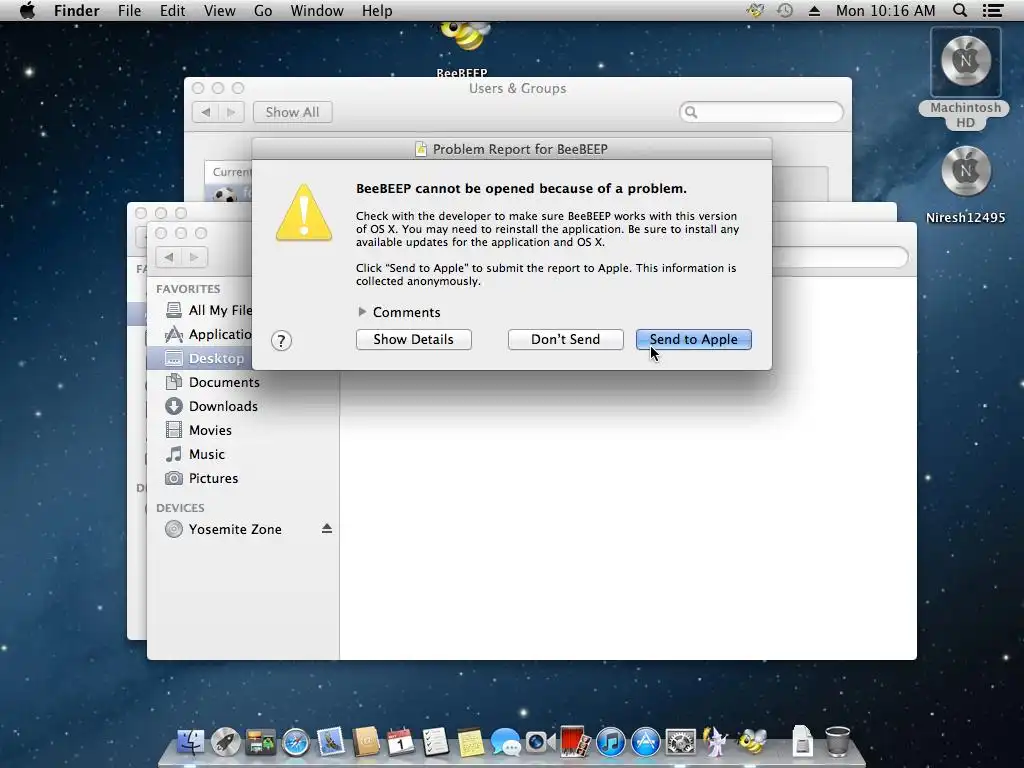Open Show Details for BeeBEEP report
This screenshot has height=768, width=1024.
pyautogui.click(x=413, y=340)
